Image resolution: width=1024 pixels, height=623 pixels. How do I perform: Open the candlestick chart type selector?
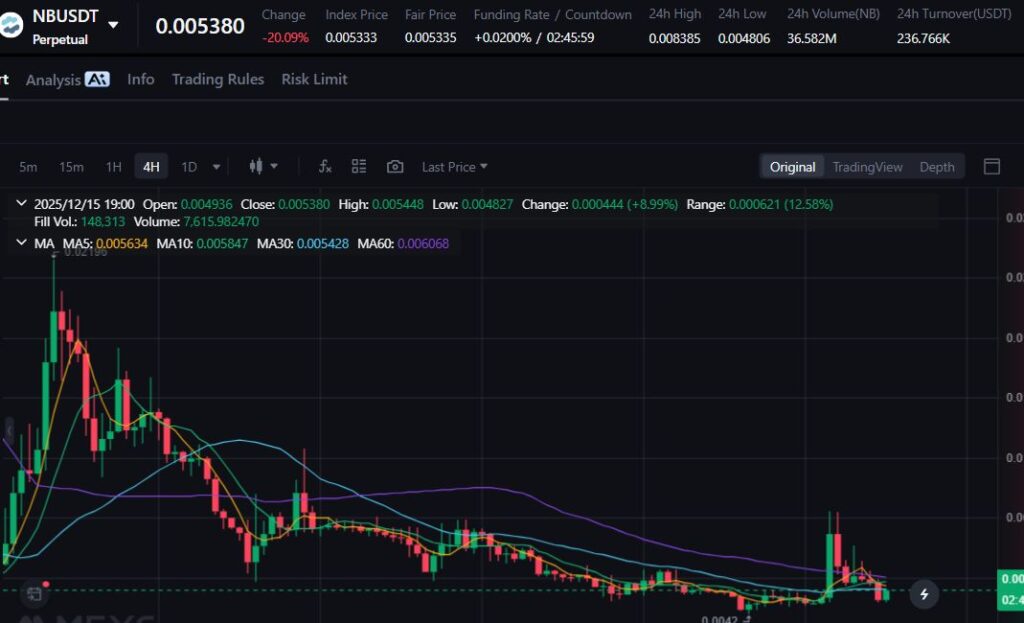[263, 167]
